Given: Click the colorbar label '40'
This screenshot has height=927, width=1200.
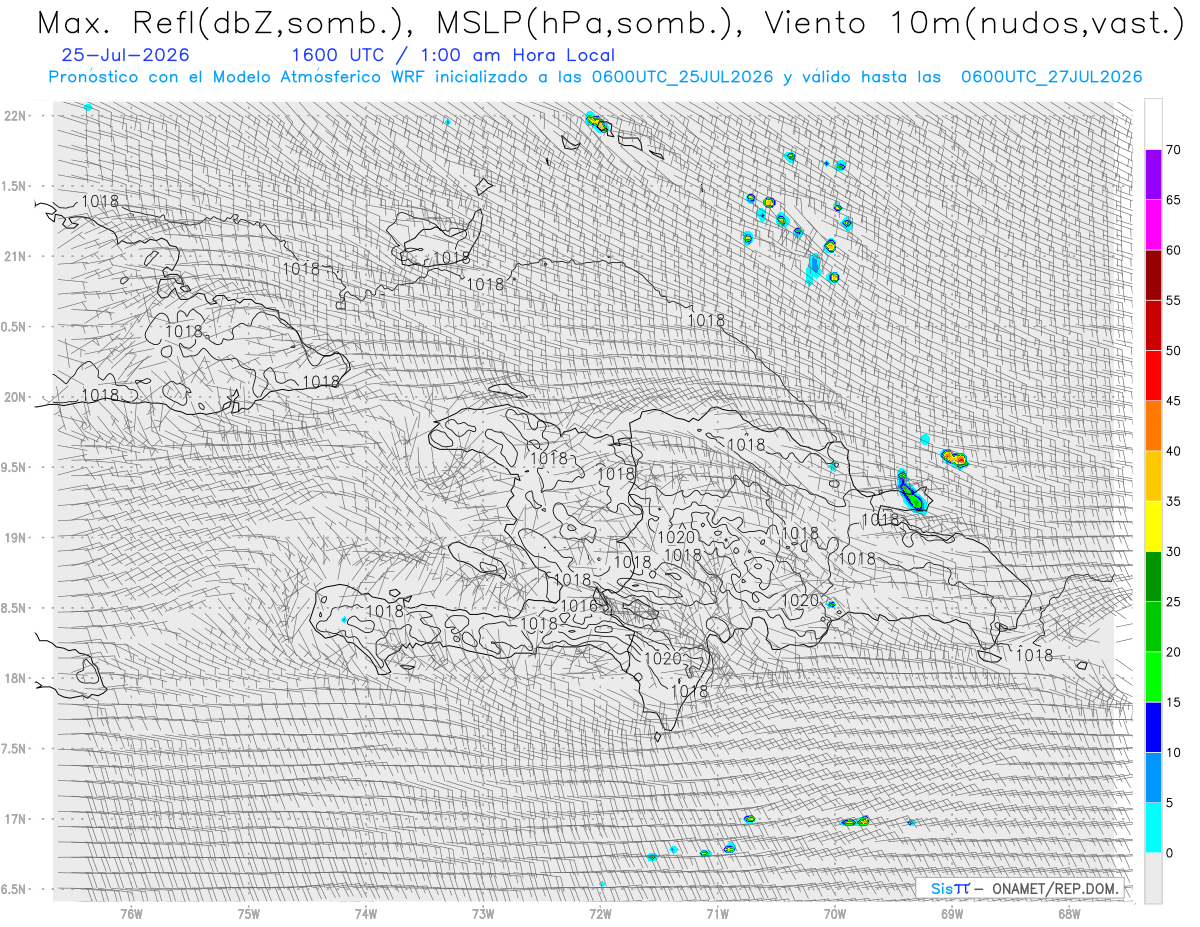Looking at the screenshot, I should (1173, 451).
